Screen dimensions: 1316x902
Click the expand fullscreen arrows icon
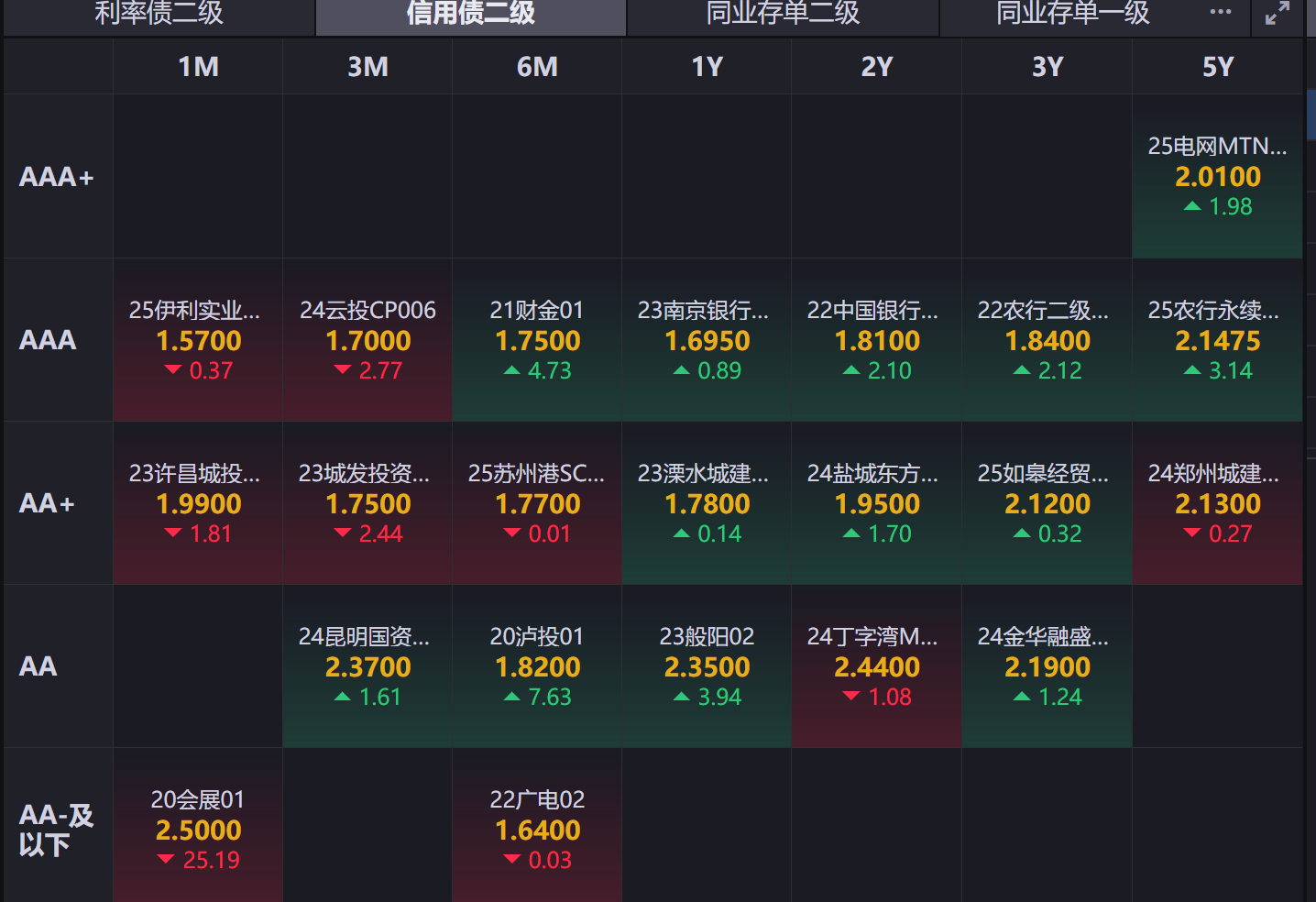[x=1277, y=14]
